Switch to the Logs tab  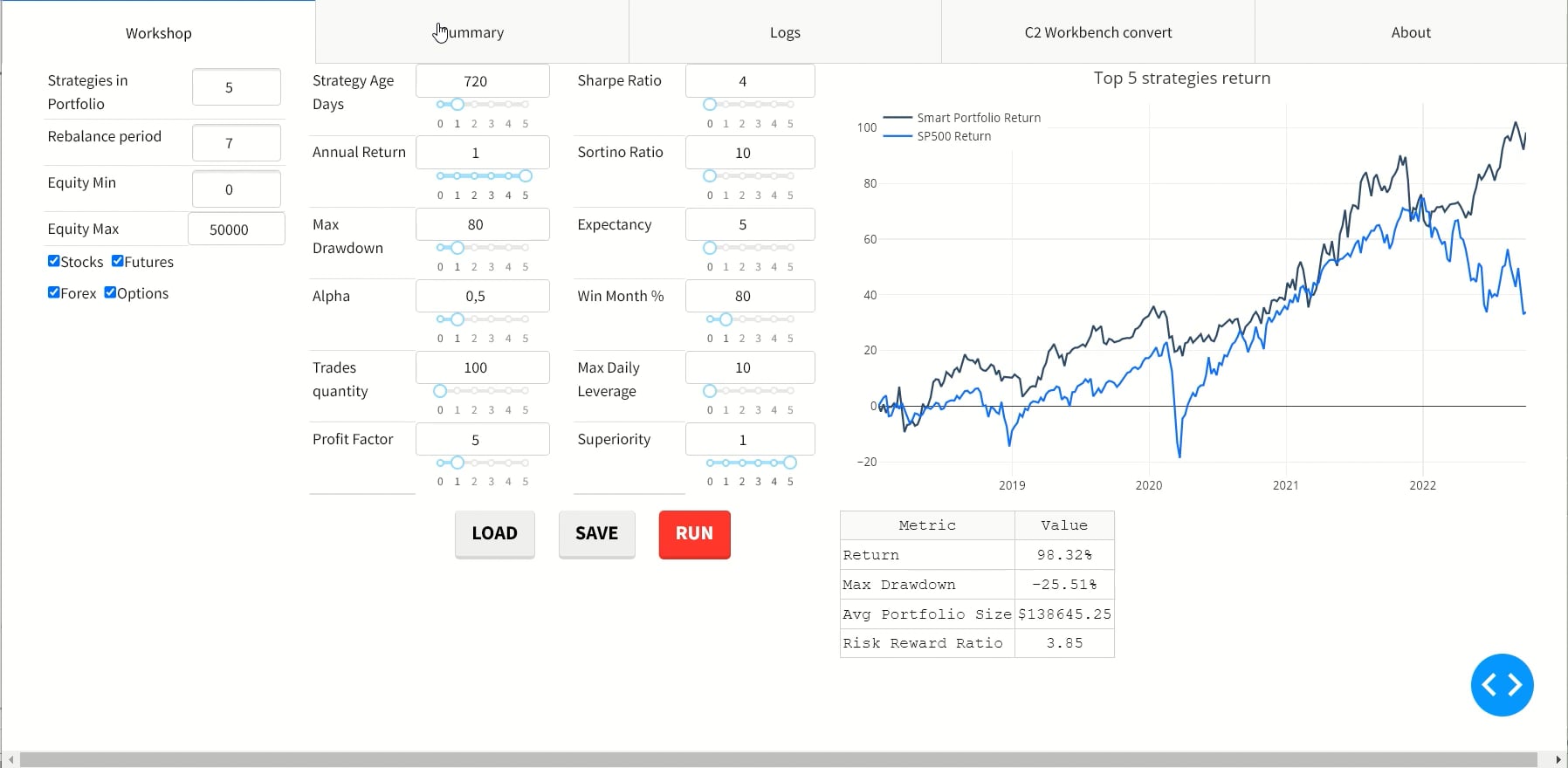[x=785, y=32]
